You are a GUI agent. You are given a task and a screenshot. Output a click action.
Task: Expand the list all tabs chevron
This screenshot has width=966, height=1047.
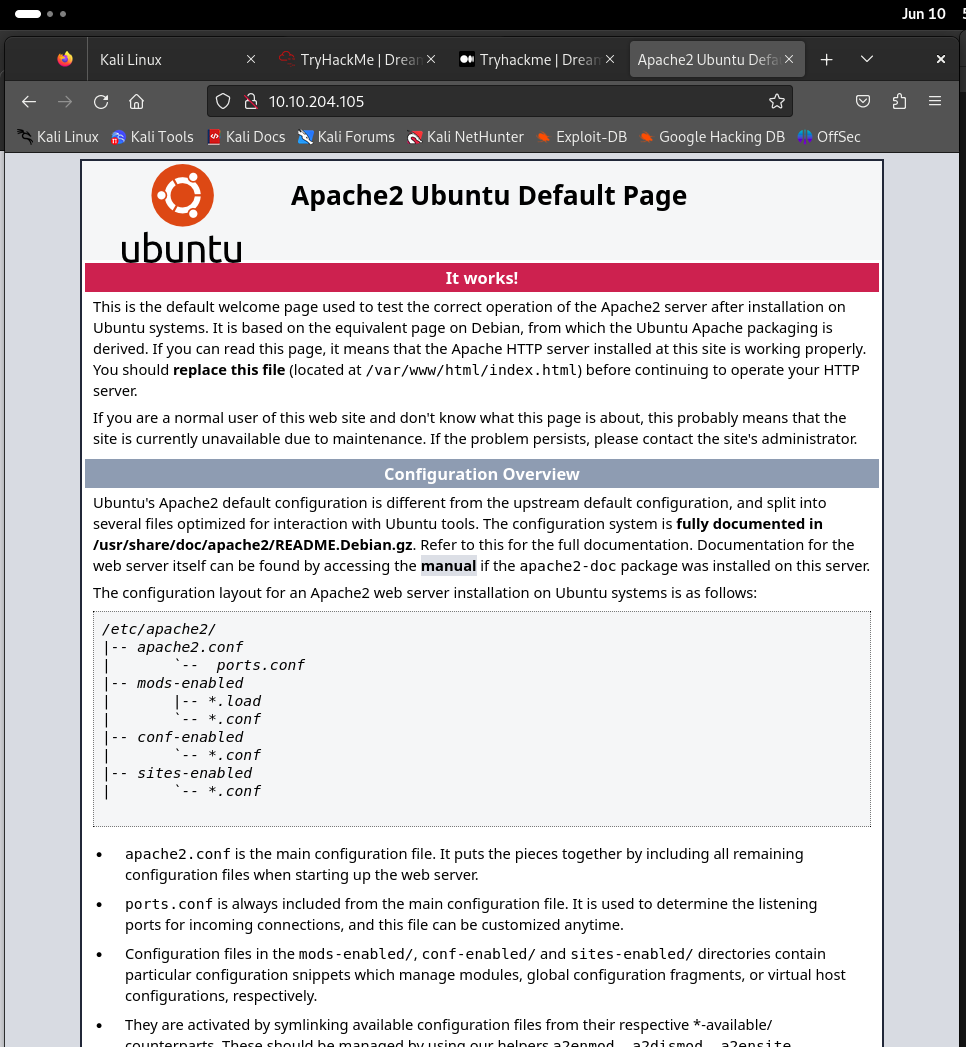pos(867,59)
